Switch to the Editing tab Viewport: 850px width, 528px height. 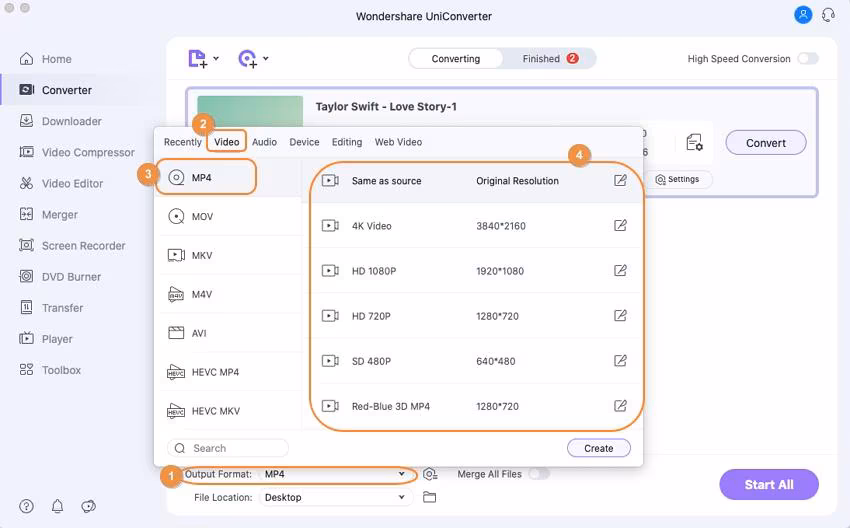coord(347,142)
